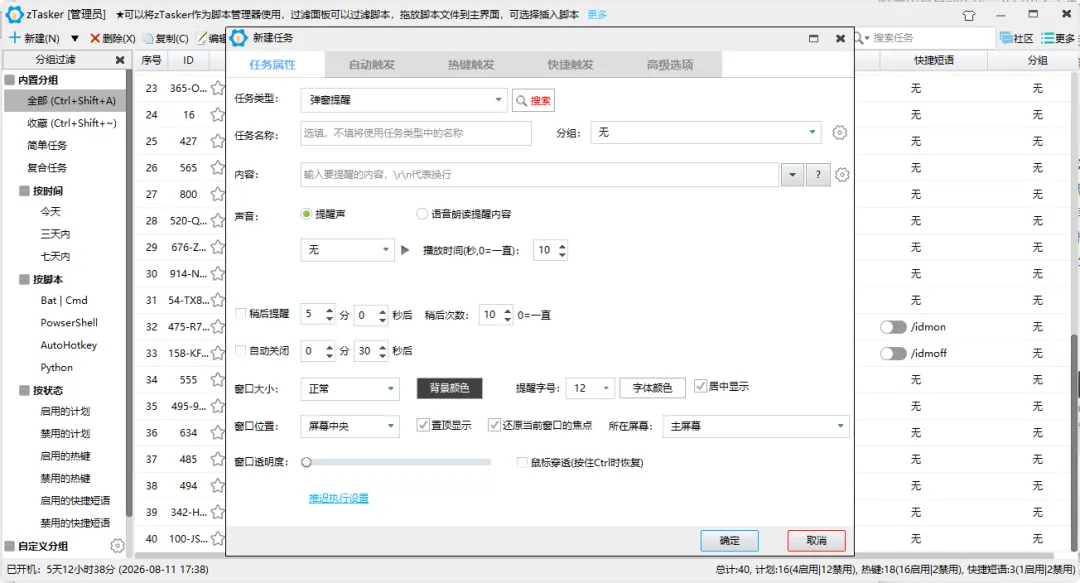Viewport: 1080px width, 583px height.
Task: Click the 内容 reminder content input field
Action: (x=539, y=175)
